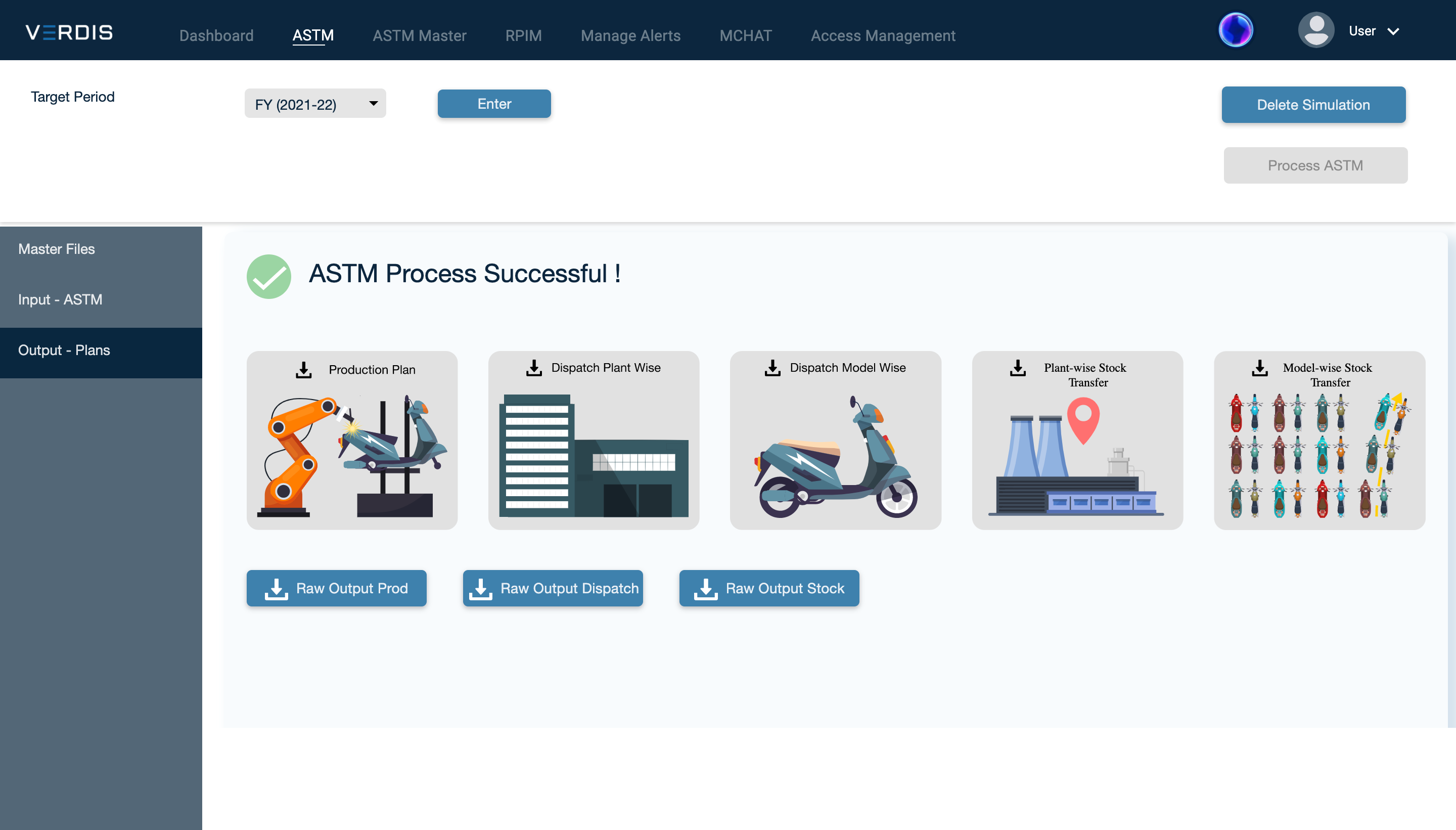Expand the User menu chevron
Image resolution: width=1456 pixels, height=830 pixels.
[x=1393, y=31]
